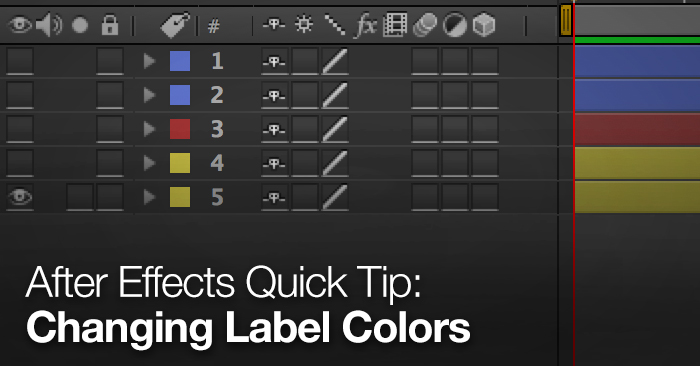
Task: Expand layer 1 disclosure triangle
Action: (x=149, y=61)
